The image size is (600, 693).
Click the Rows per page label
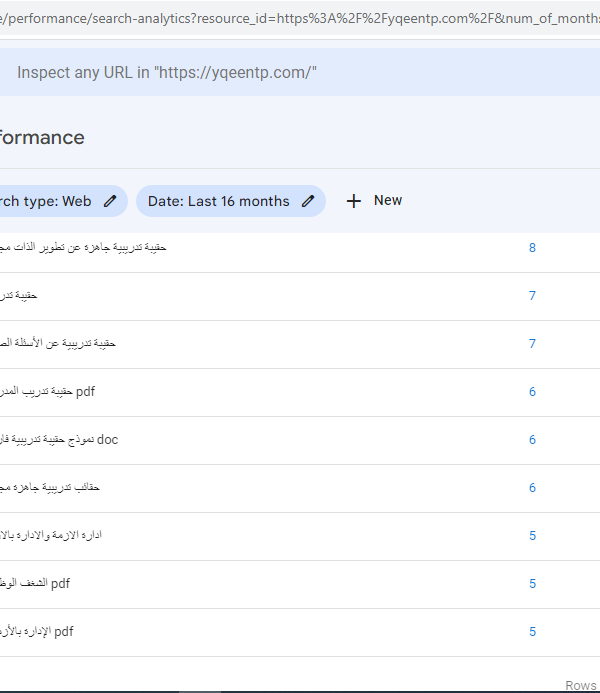[581, 685]
